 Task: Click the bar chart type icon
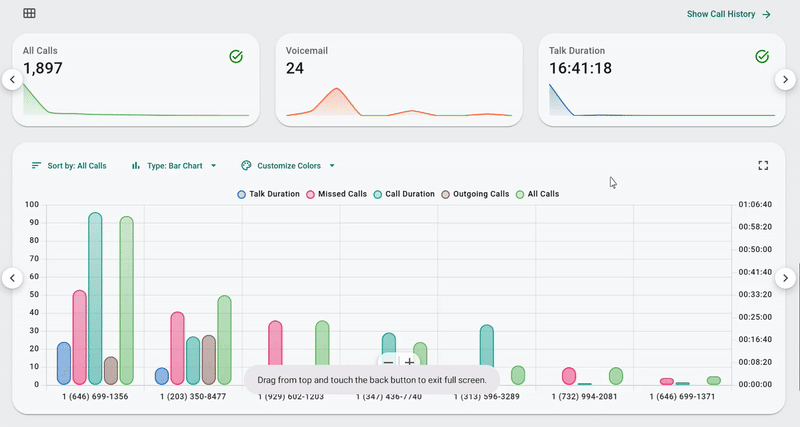pos(136,165)
